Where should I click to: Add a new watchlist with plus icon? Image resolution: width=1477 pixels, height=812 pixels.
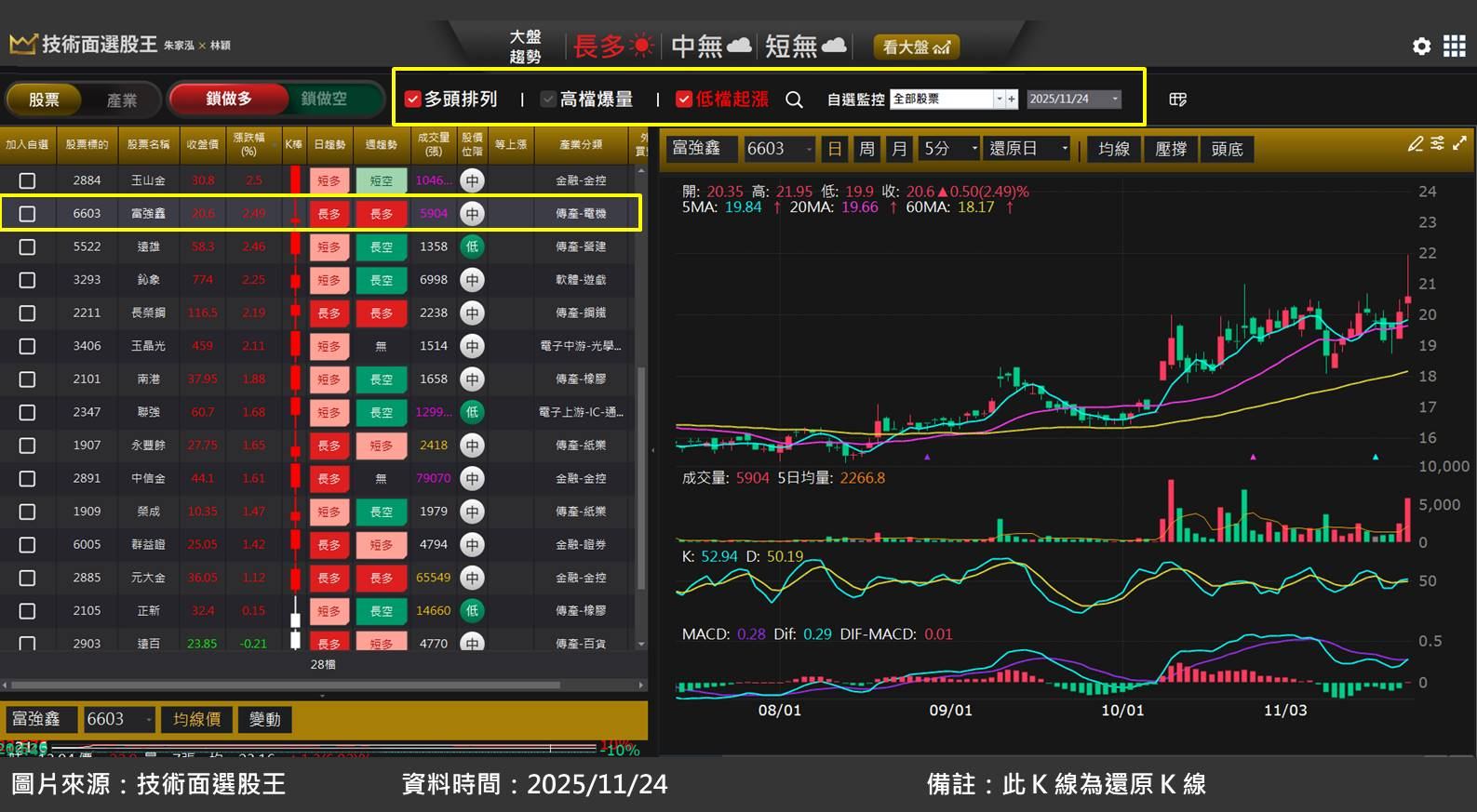[1012, 99]
